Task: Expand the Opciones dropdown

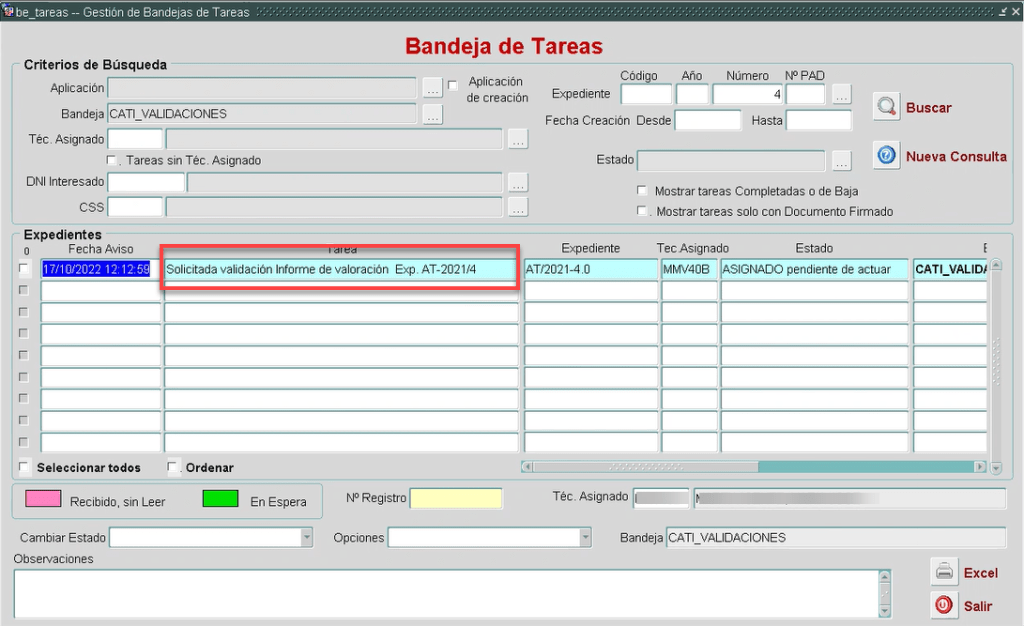Action: 585,538
